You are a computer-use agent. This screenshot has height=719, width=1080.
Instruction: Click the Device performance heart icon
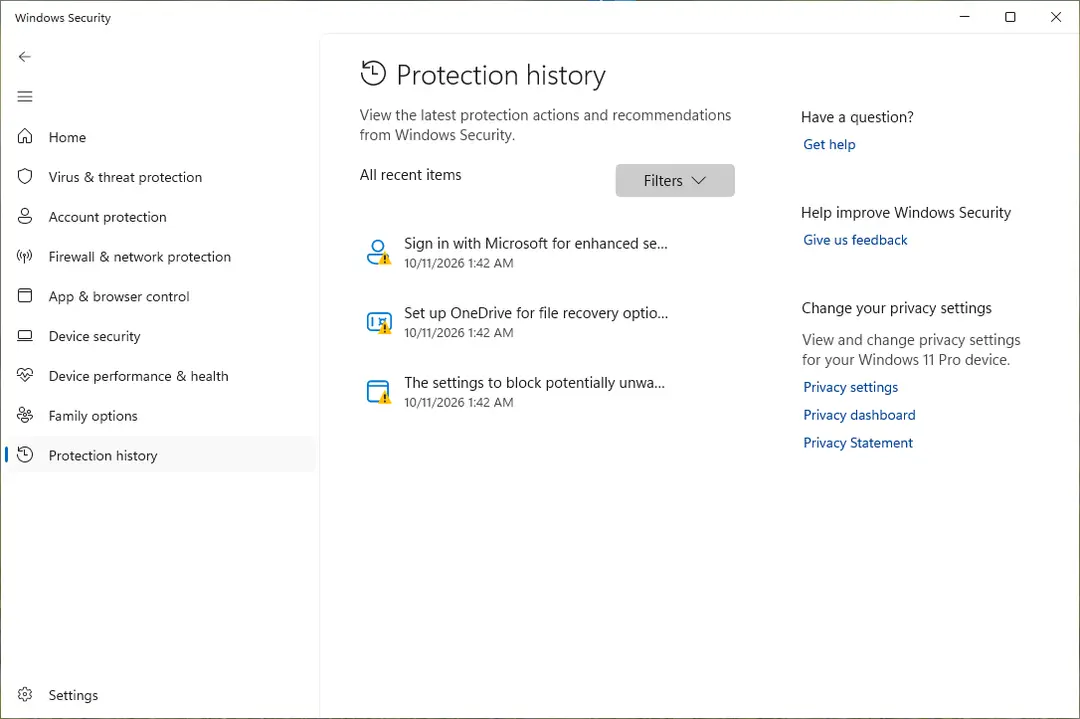(x=25, y=375)
